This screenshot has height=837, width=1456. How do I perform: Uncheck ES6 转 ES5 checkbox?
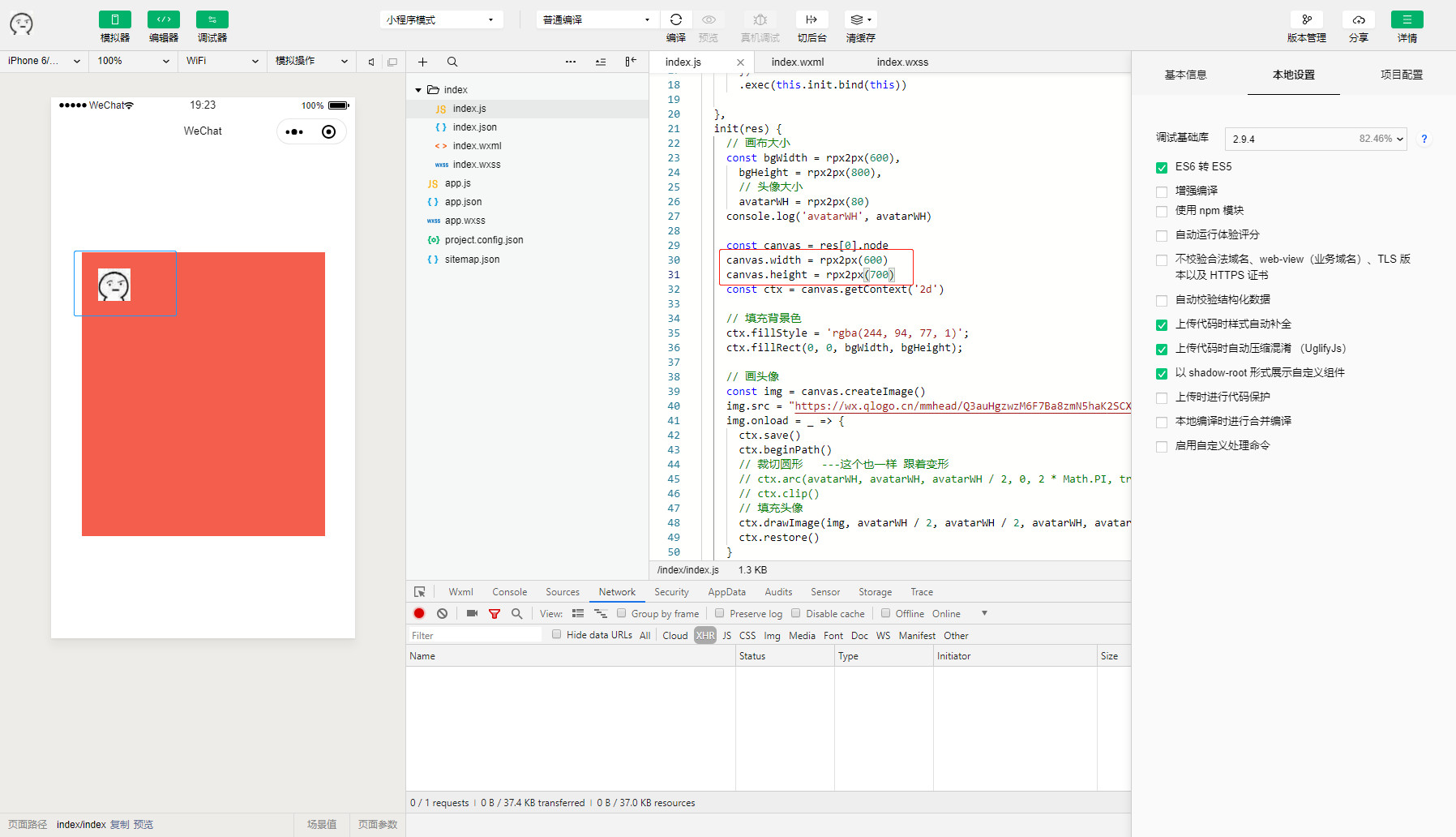[x=1162, y=167]
